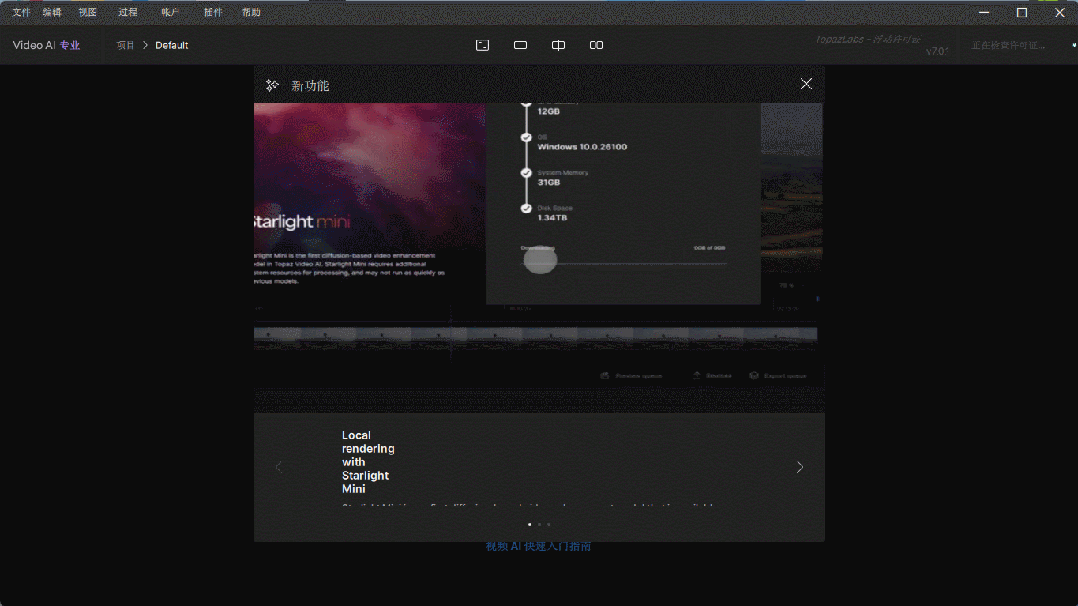Viewport: 1078px width, 606px height.
Task: Click the Video AI 专业 logo
Action: tap(46, 45)
